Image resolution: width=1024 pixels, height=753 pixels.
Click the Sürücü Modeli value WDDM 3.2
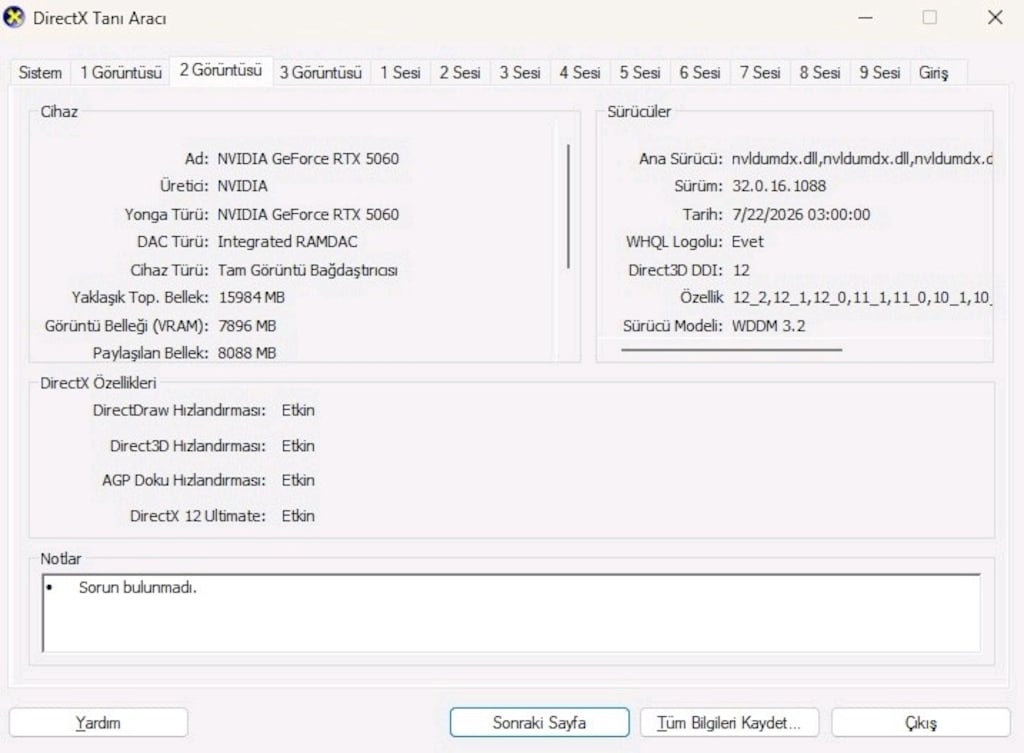click(768, 326)
